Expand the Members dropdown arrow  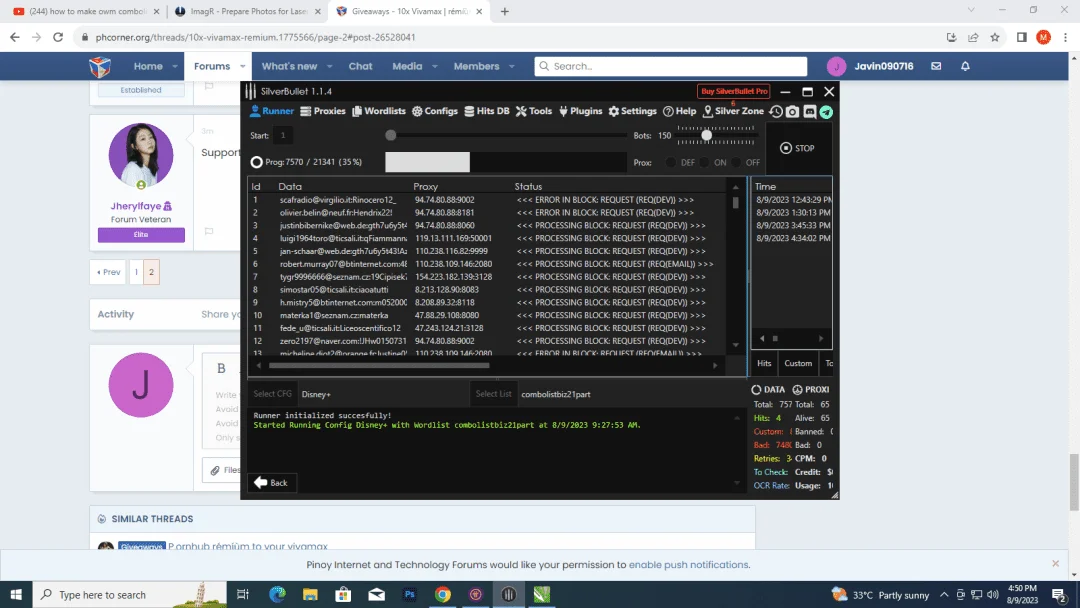[x=512, y=67]
